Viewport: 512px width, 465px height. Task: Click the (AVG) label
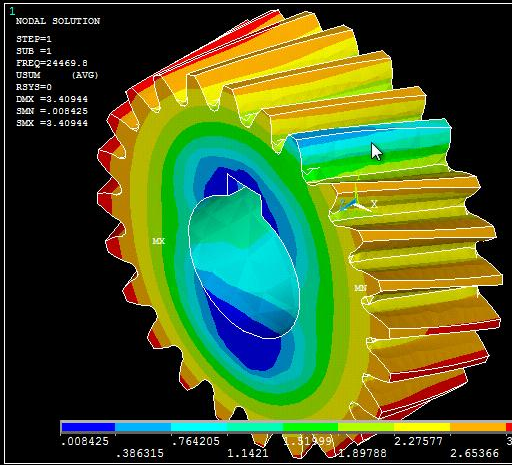[85, 75]
